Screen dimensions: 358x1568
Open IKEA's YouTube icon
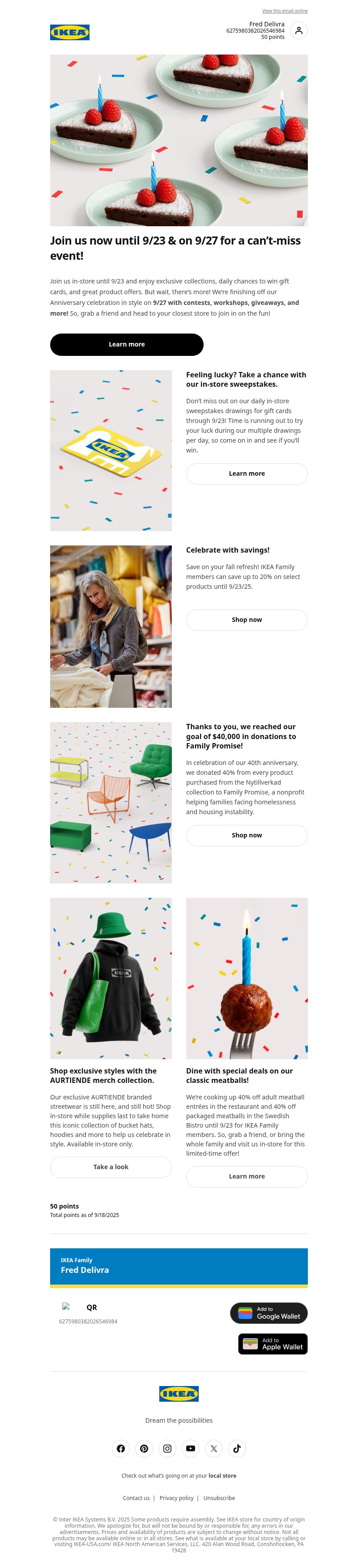click(x=191, y=1448)
